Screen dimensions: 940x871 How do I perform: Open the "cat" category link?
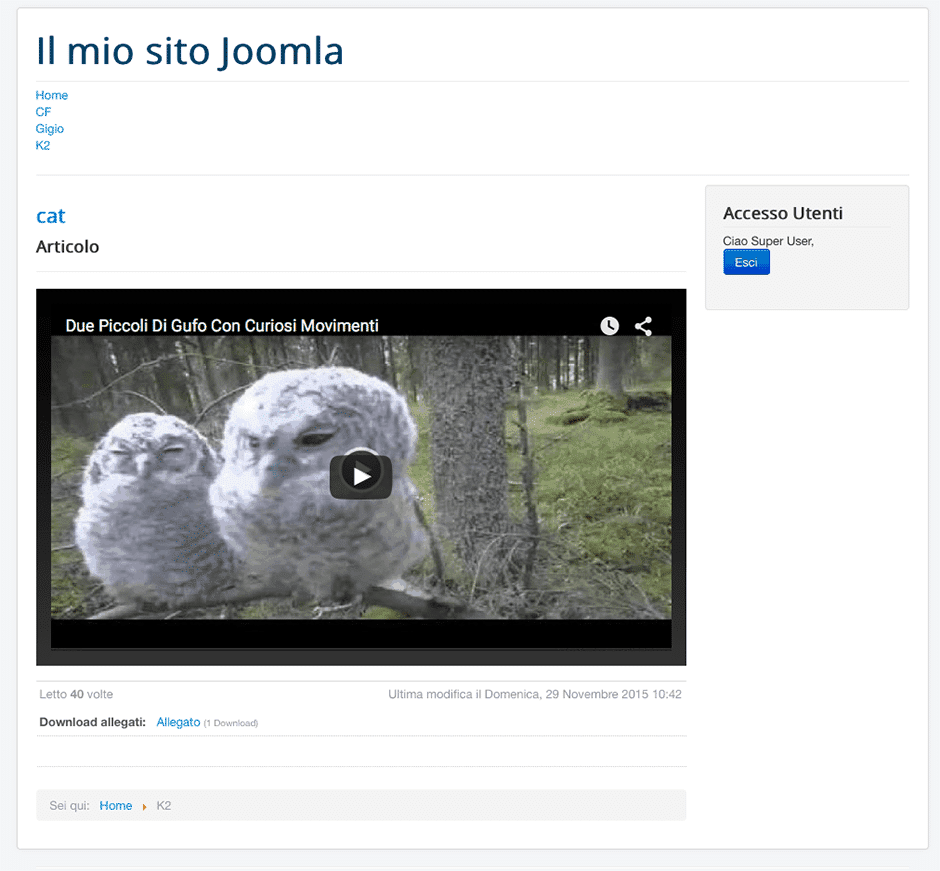pos(51,216)
